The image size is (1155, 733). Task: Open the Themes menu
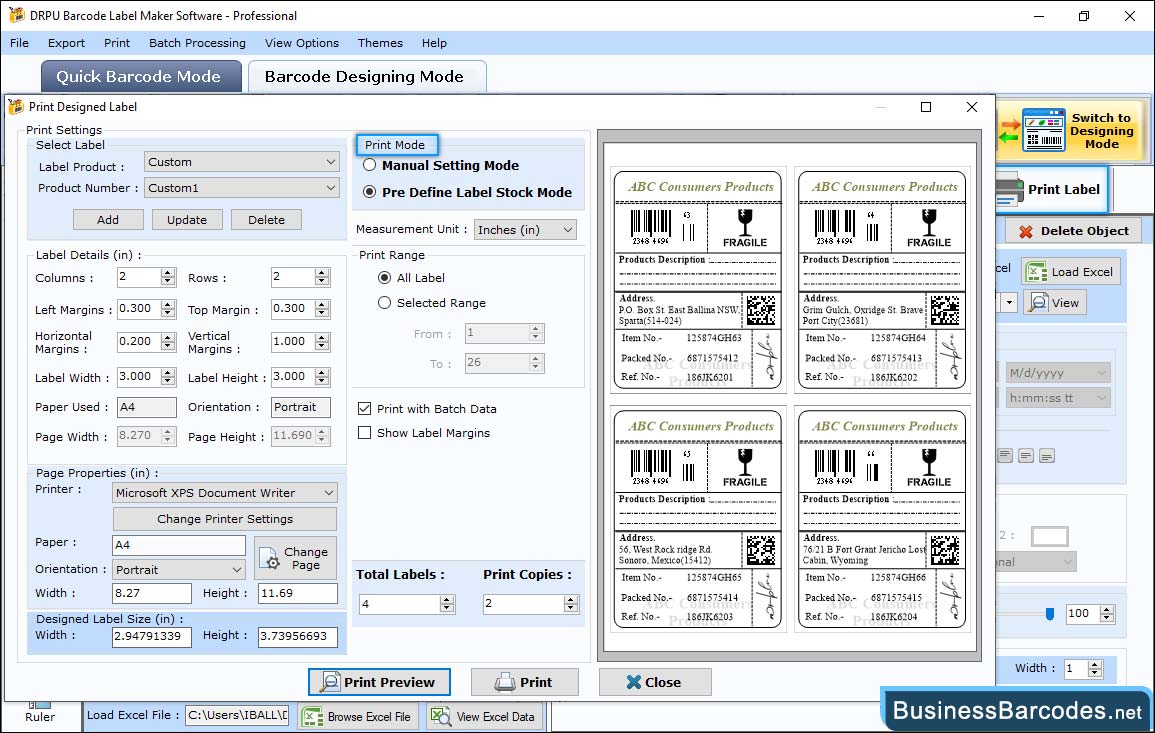pos(380,43)
